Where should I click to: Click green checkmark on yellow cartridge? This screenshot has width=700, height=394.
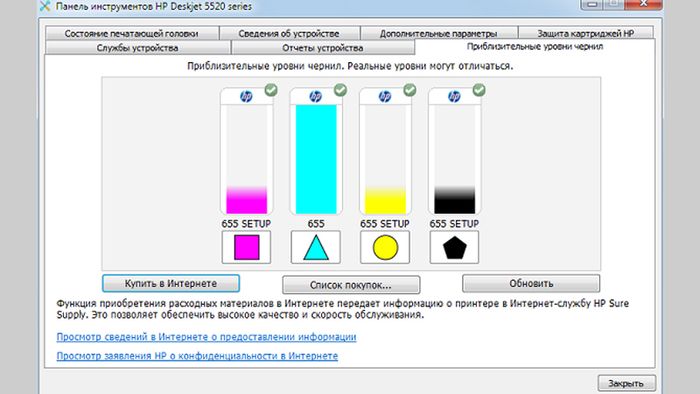pos(409,90)
